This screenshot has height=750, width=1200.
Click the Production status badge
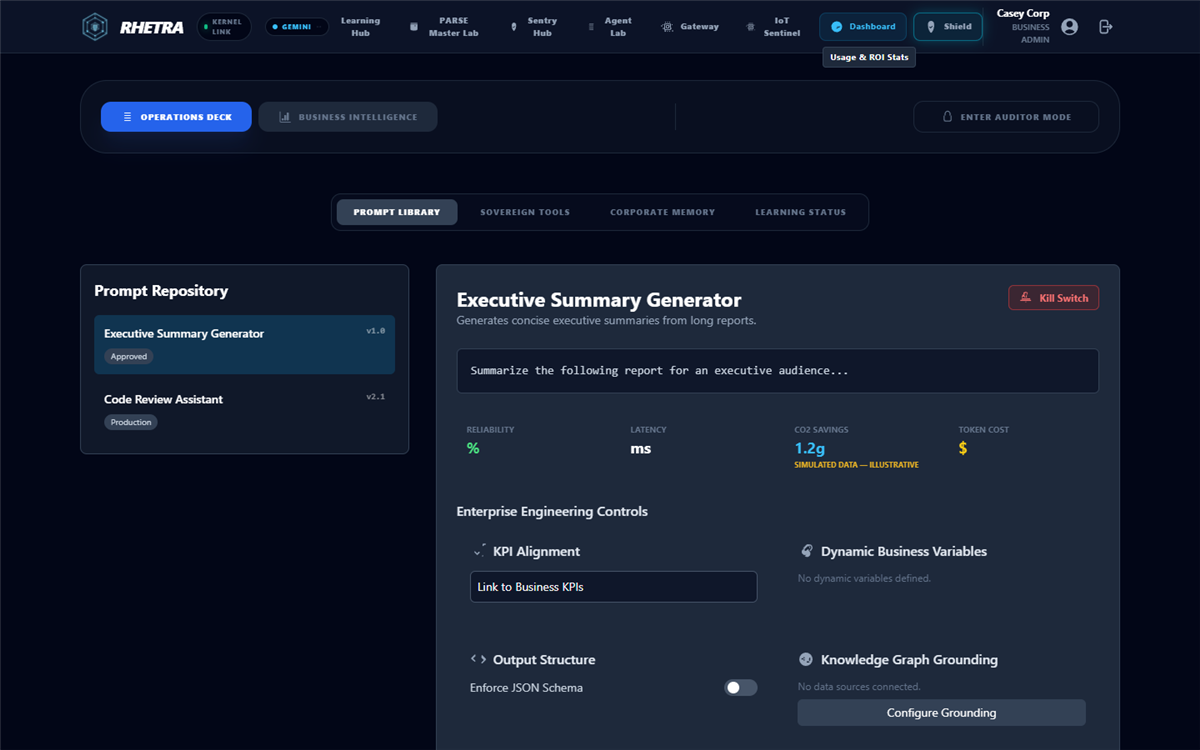coord(131,423)
